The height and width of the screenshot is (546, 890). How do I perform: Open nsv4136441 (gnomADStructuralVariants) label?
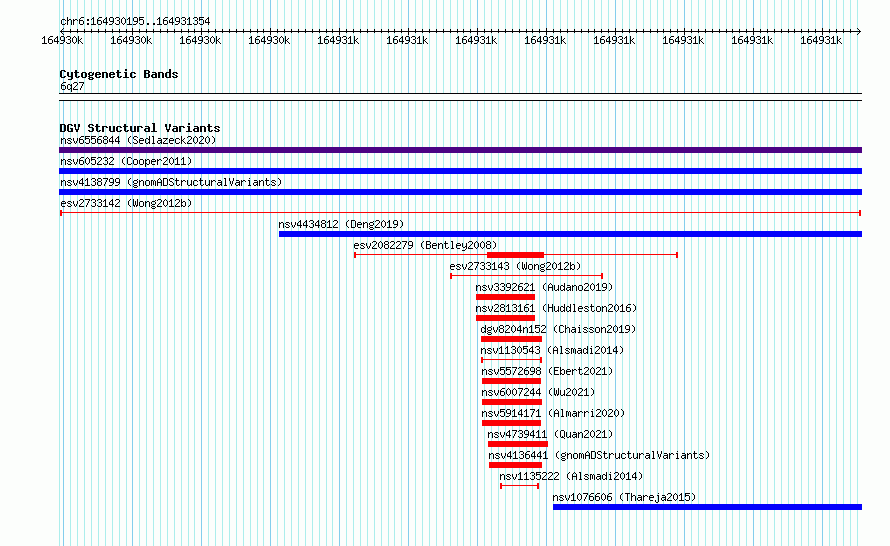point(599,455)
